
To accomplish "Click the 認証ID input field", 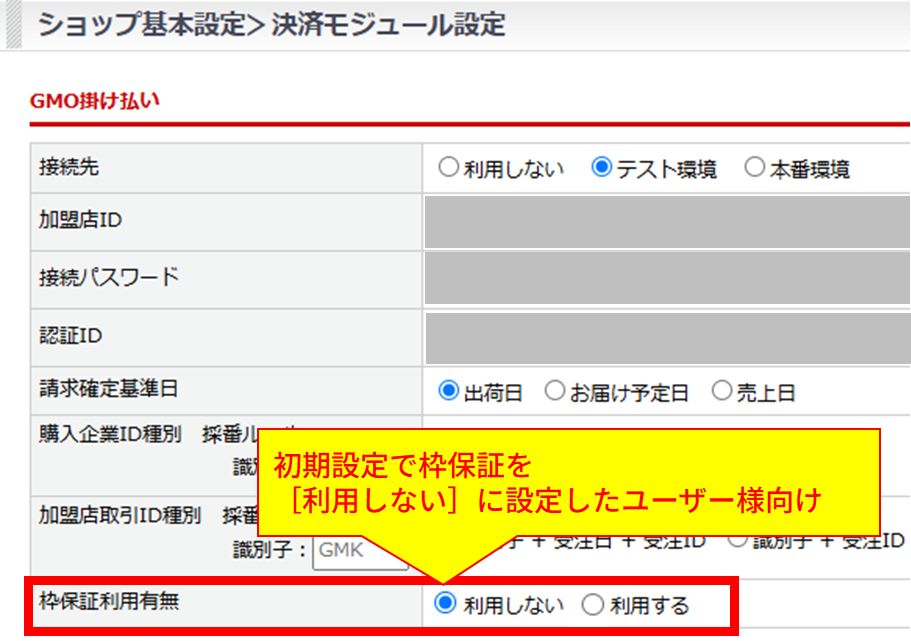I will pyautogui.click(x=668, y=338).
